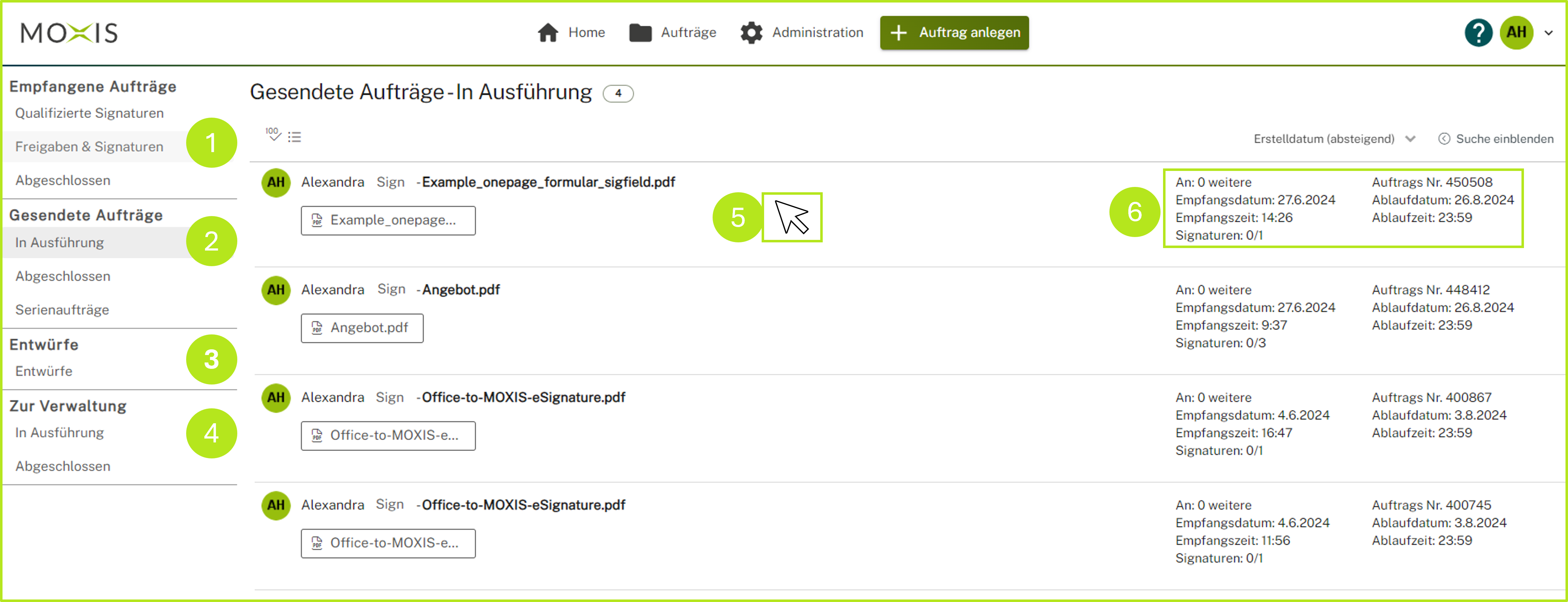1568x602 pixels.
Task: Click the Auftrag anlegen button
Action: tap(954, 33)
